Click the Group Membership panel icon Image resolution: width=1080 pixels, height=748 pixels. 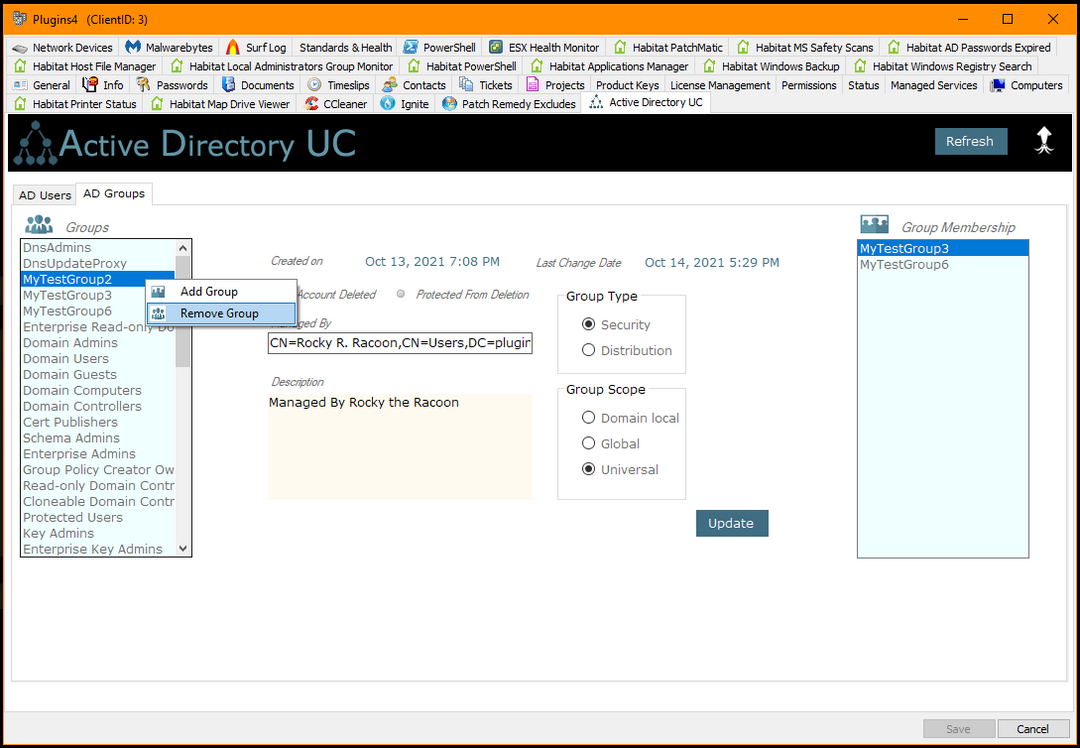coord(873,224)
